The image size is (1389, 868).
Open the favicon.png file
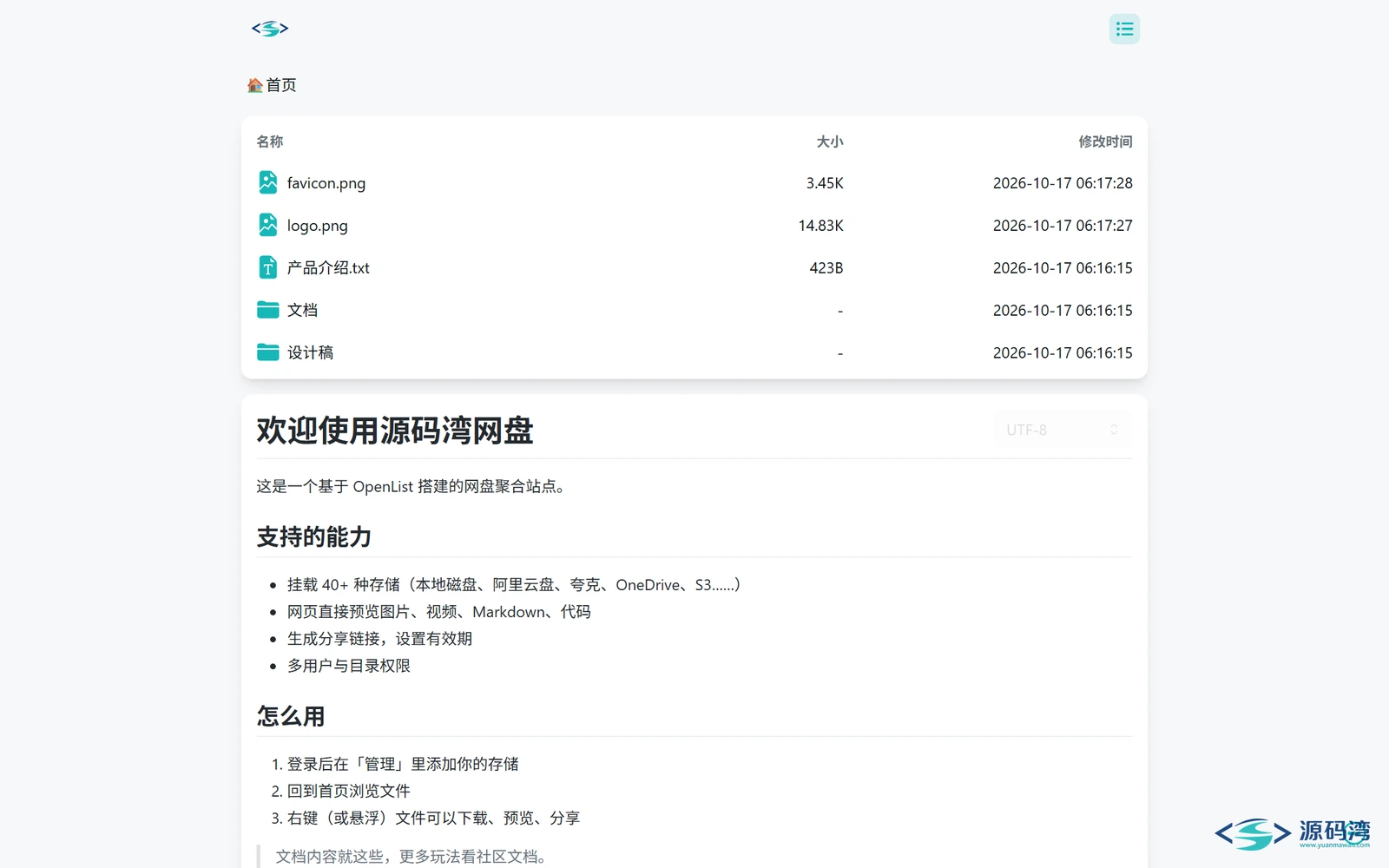[x=326, y=183]
